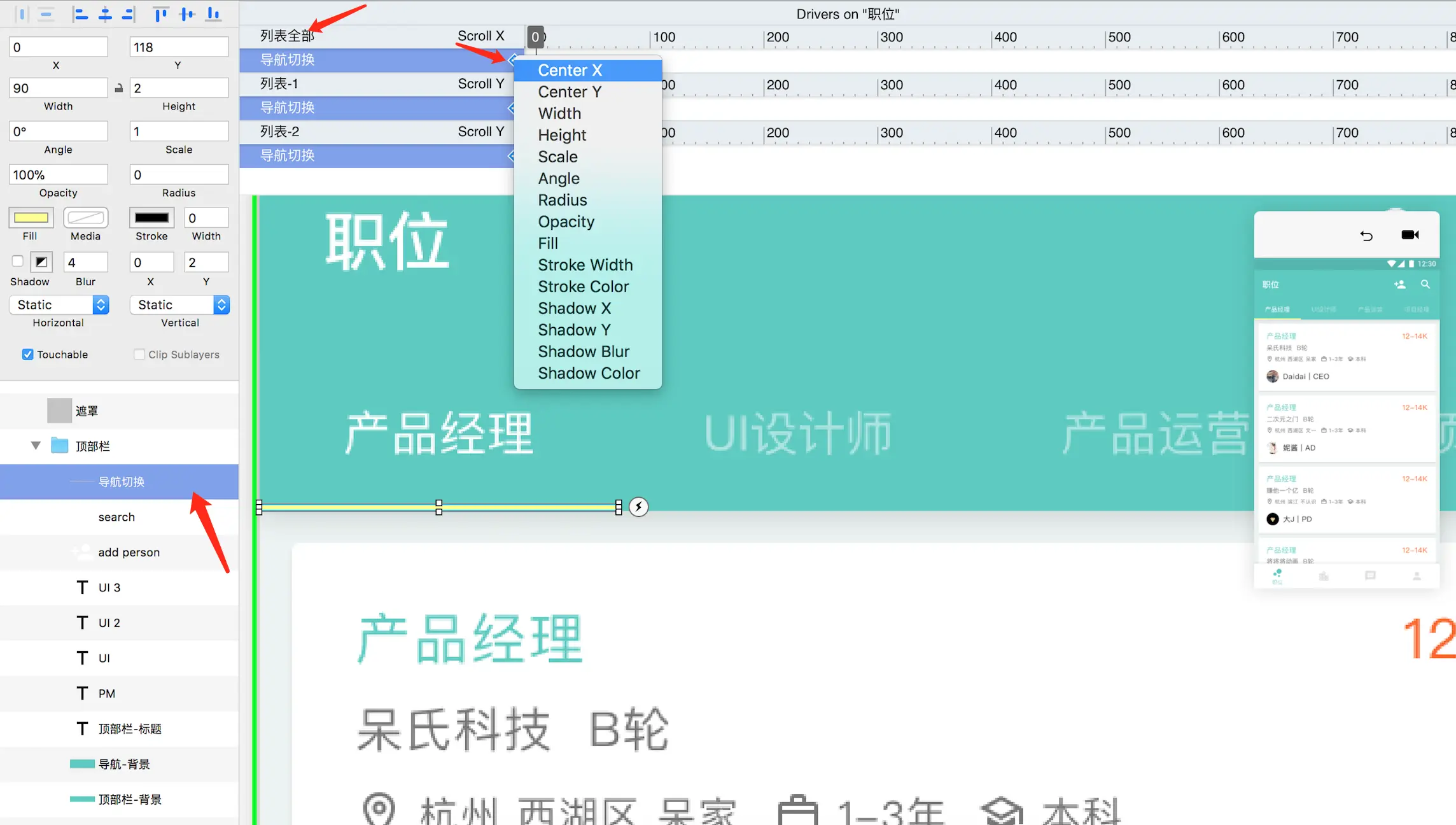
Task: Click the Opacity 100% input field
Action: [x=58, y=174]
